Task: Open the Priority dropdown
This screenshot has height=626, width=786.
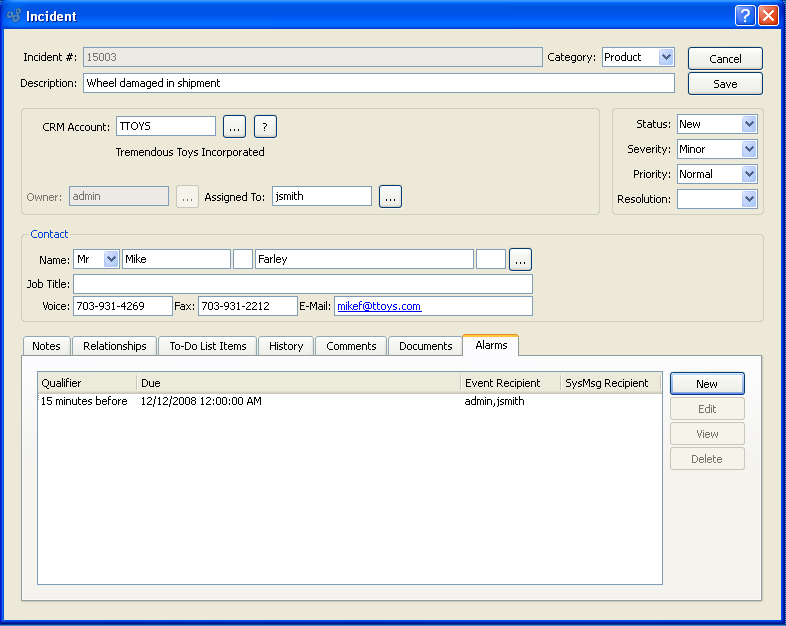Action: 749,174
